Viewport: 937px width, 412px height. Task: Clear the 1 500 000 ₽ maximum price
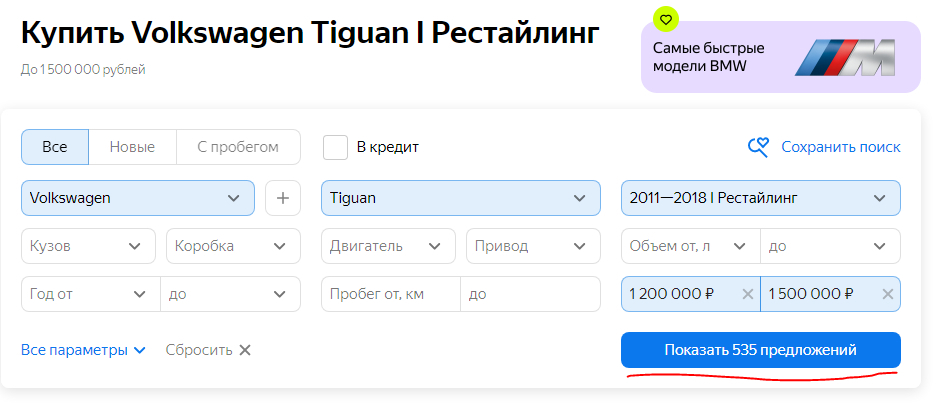pyautogui.click(x=887, y=294)
